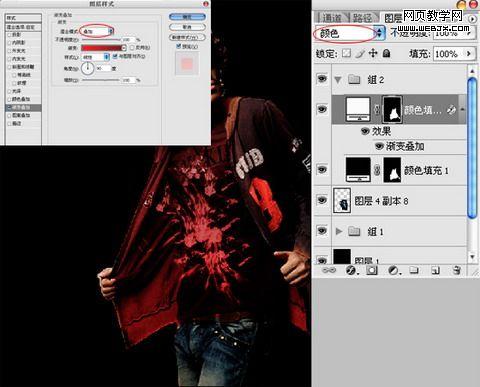
Task: Click the red gradient swatch bar
Action: [x=101, y=48]
